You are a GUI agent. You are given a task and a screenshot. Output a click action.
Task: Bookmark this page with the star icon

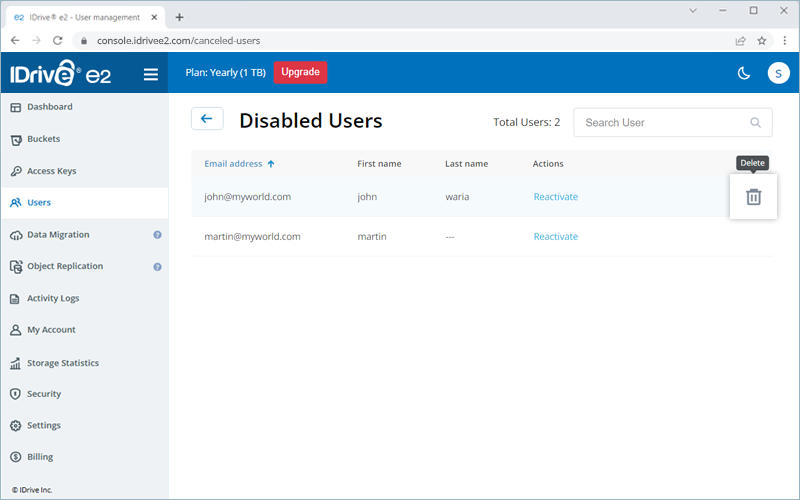coord(762,40)
